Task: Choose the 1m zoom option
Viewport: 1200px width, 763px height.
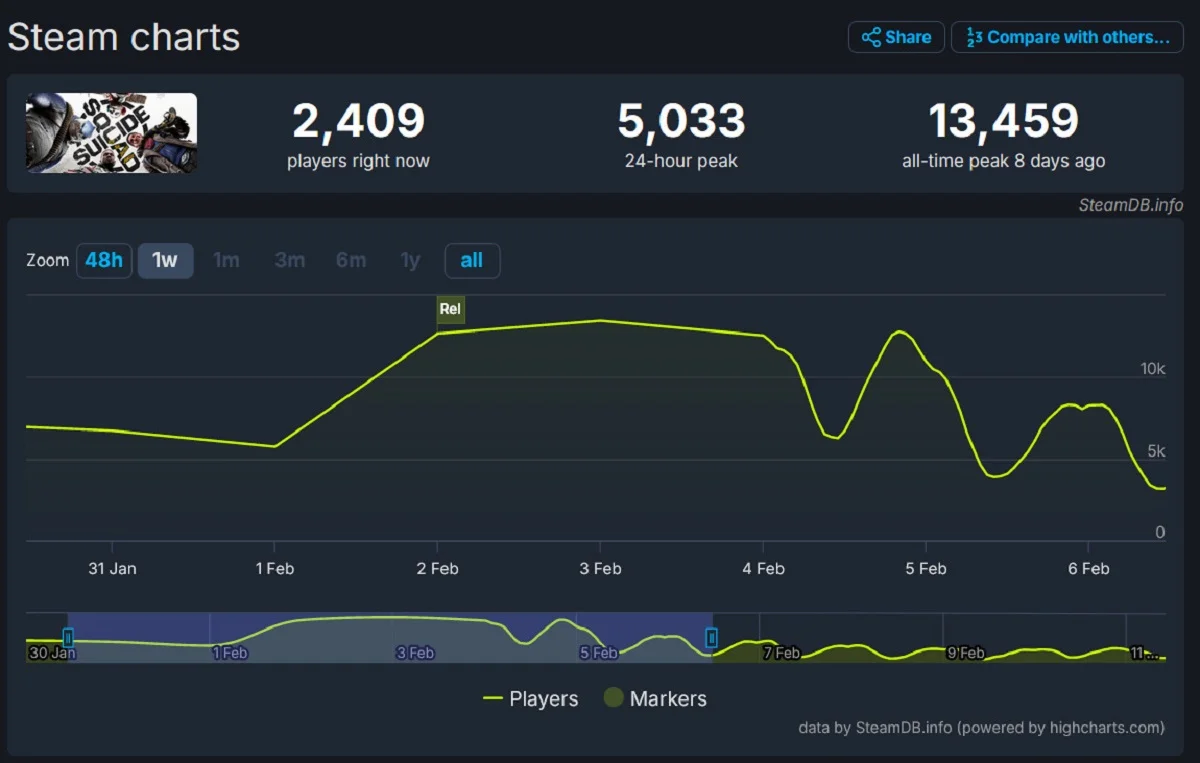Action: (227, 260)
